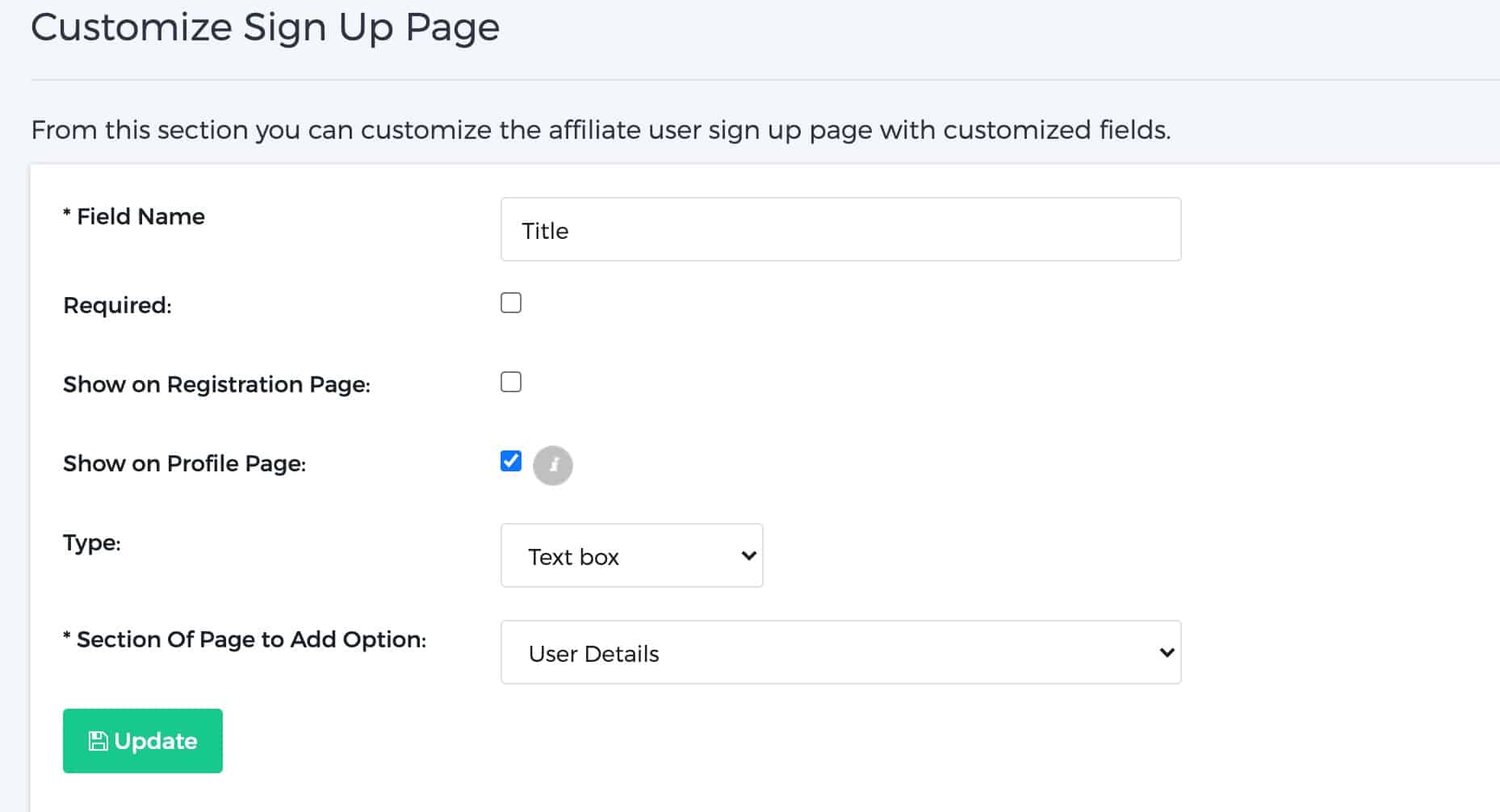Click the info icon beside Show on Profile Page

[553, 466]
